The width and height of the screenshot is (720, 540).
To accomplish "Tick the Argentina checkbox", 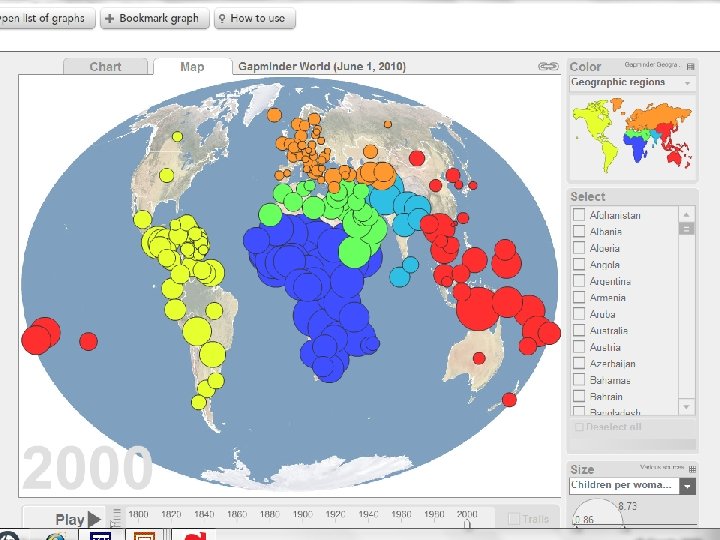I will point(579,281).
